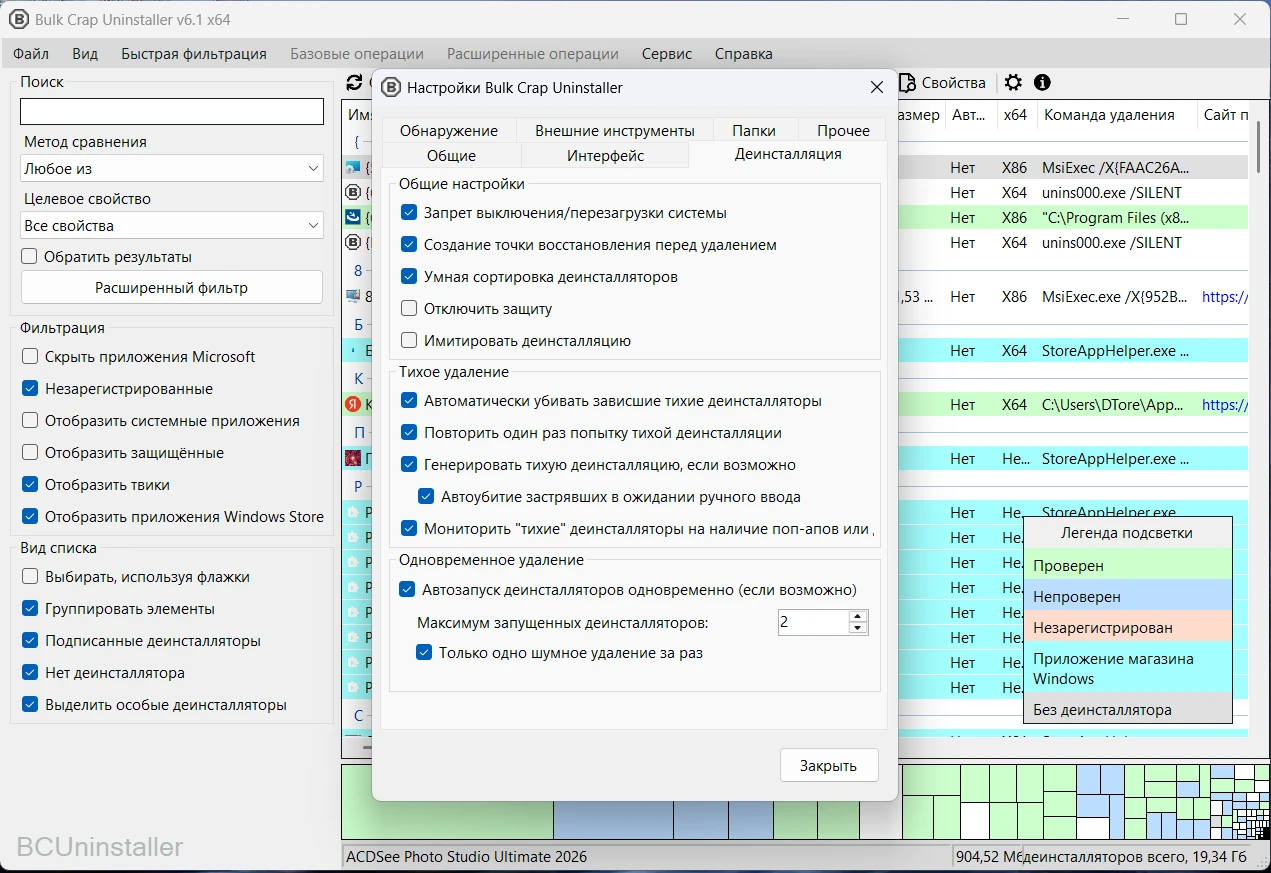
Task: Close the settings dialog with X icon
Action: click(x=877, y=88)
